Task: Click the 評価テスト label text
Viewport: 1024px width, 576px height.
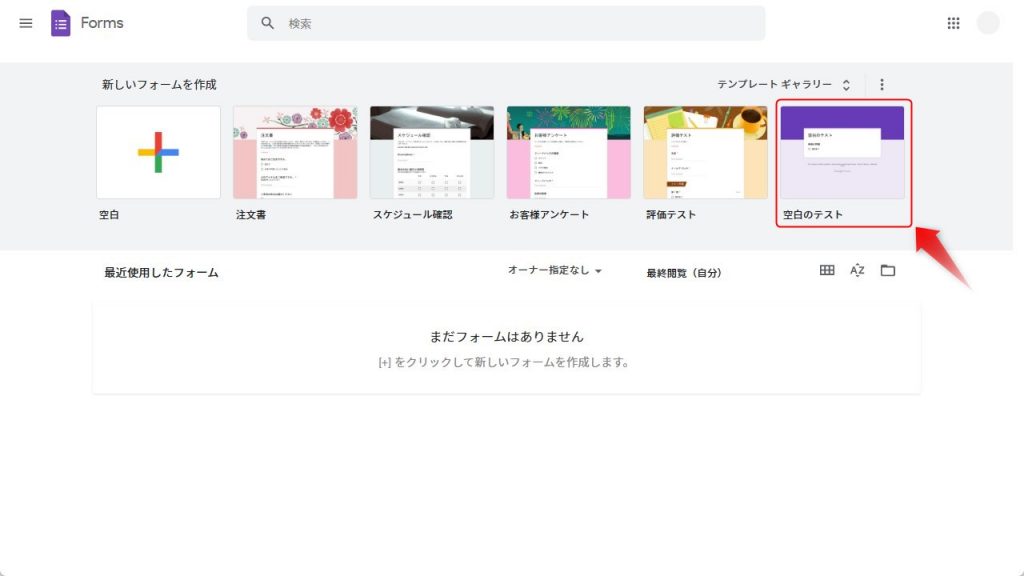Action: tap(671, 215)
